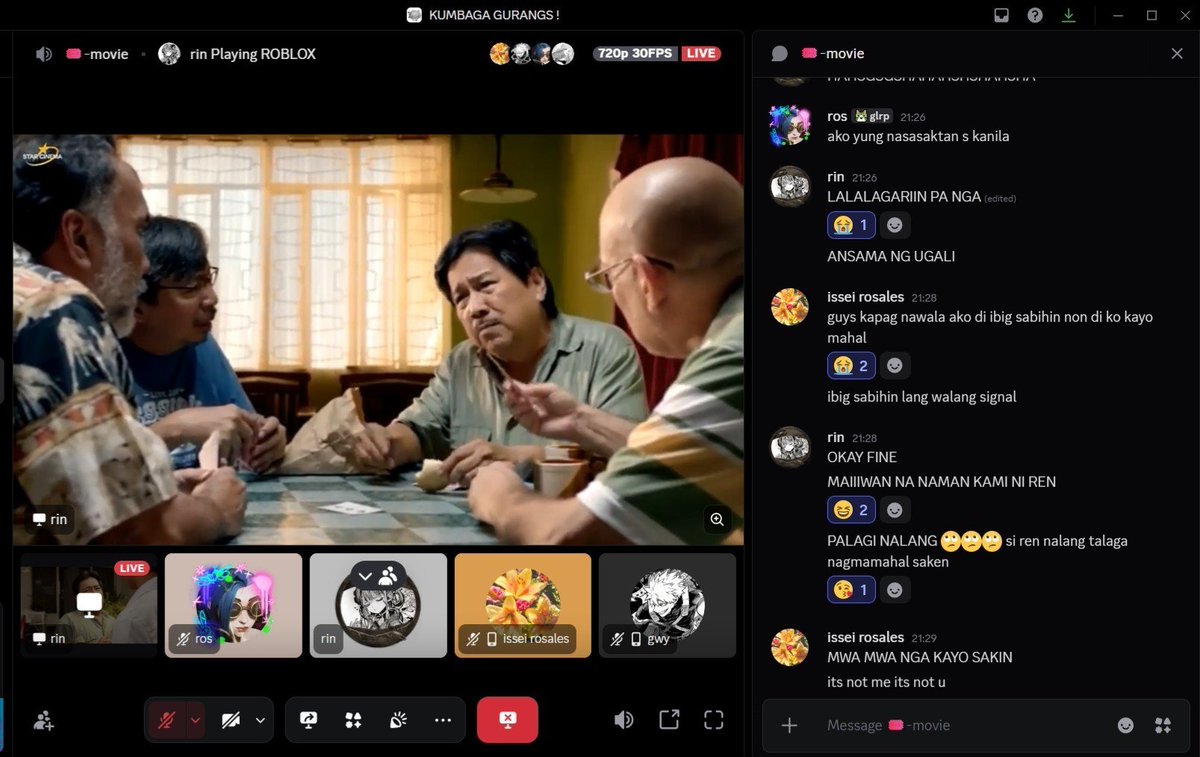Screen dimensions: 1200x757
Task: Select issei rosales participant tile
Action: [523, 605]
